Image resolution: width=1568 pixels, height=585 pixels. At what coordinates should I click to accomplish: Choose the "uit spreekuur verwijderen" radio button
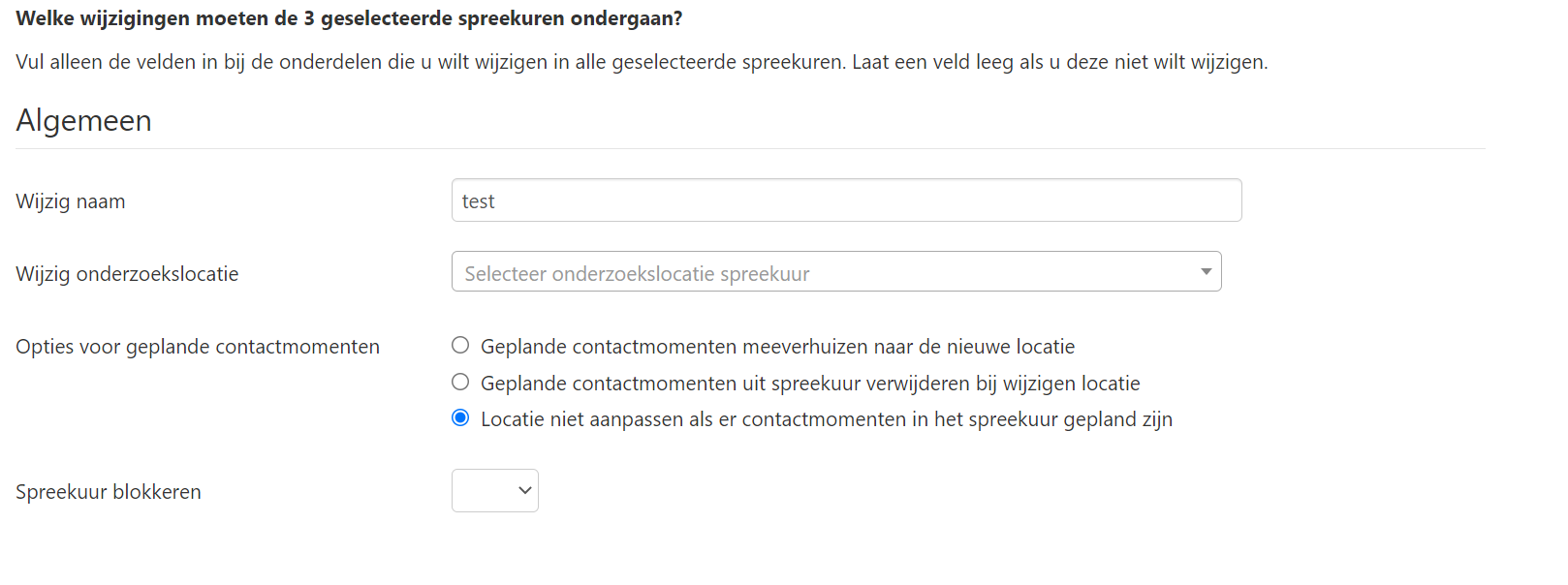coord(460,383)
